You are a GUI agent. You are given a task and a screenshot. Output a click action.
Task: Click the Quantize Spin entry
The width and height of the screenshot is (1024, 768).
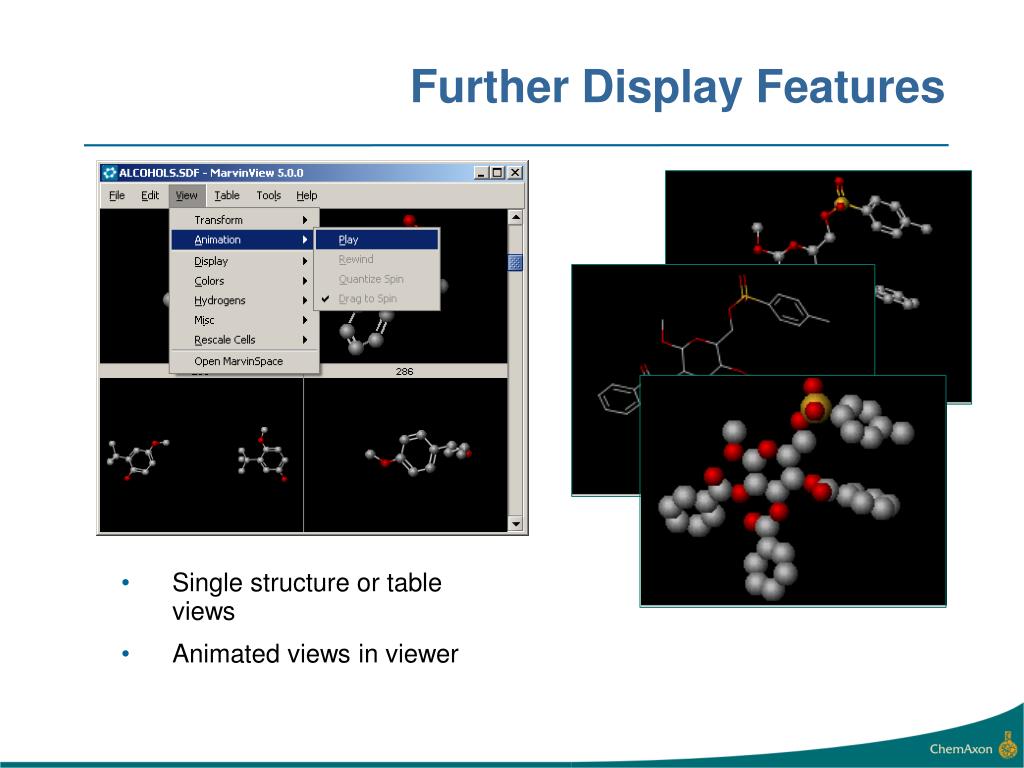[377, 279]
